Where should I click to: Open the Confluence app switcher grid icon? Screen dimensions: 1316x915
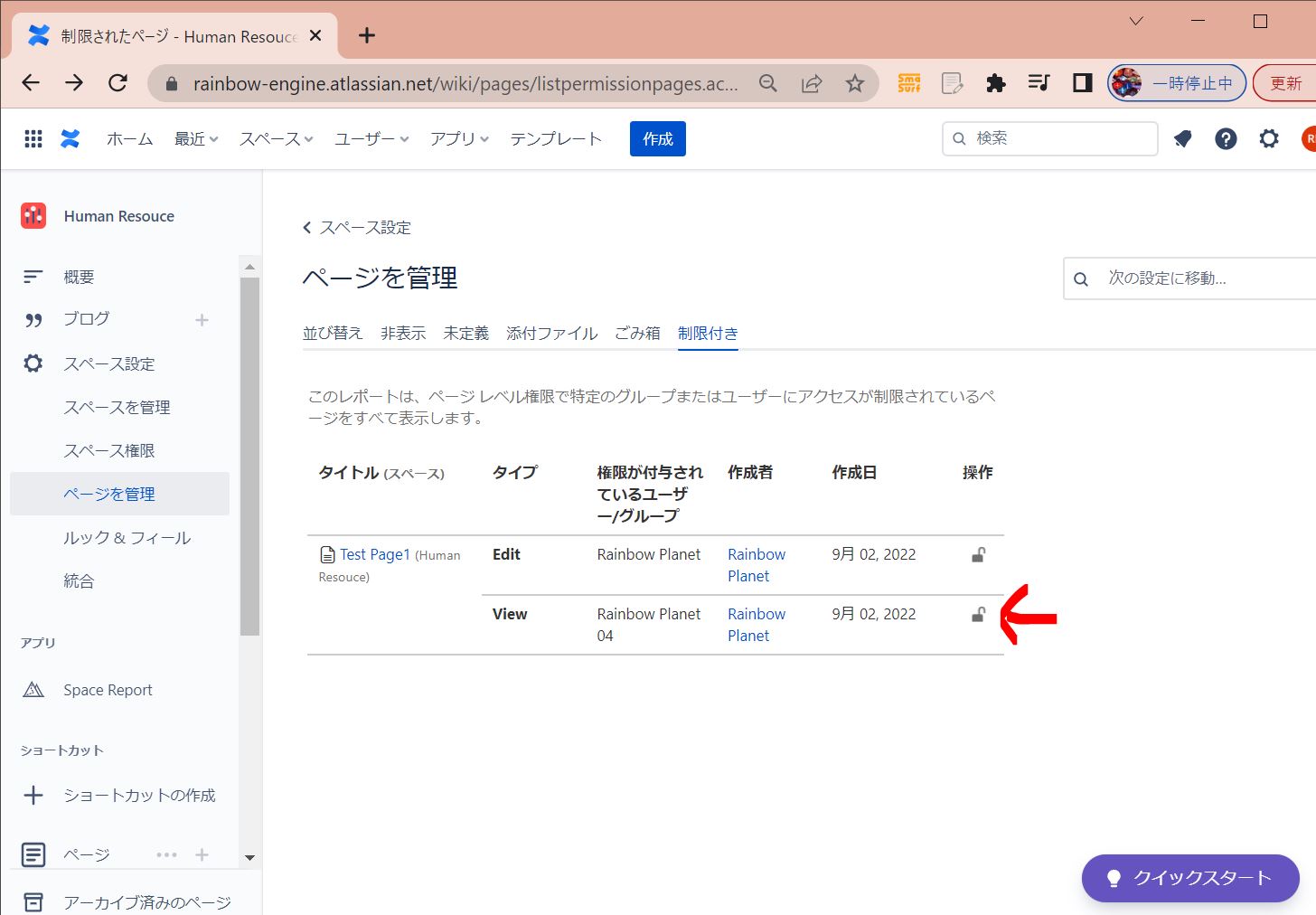coord(33,138)
